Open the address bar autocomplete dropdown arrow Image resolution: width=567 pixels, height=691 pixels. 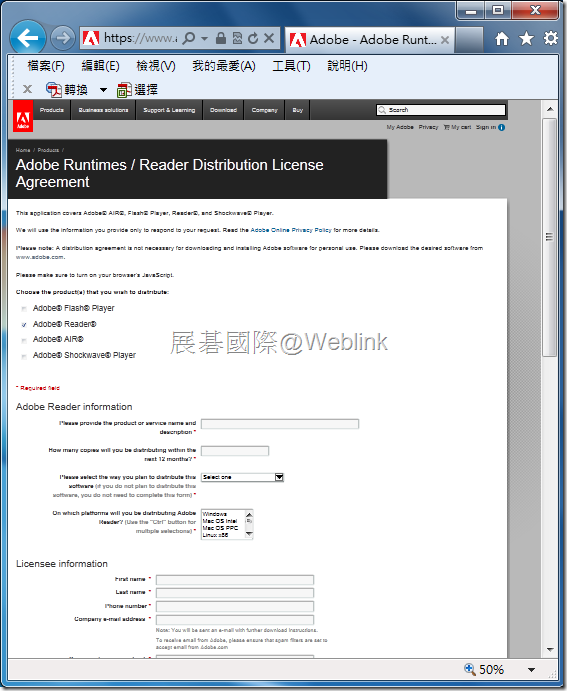coord(204,39)
